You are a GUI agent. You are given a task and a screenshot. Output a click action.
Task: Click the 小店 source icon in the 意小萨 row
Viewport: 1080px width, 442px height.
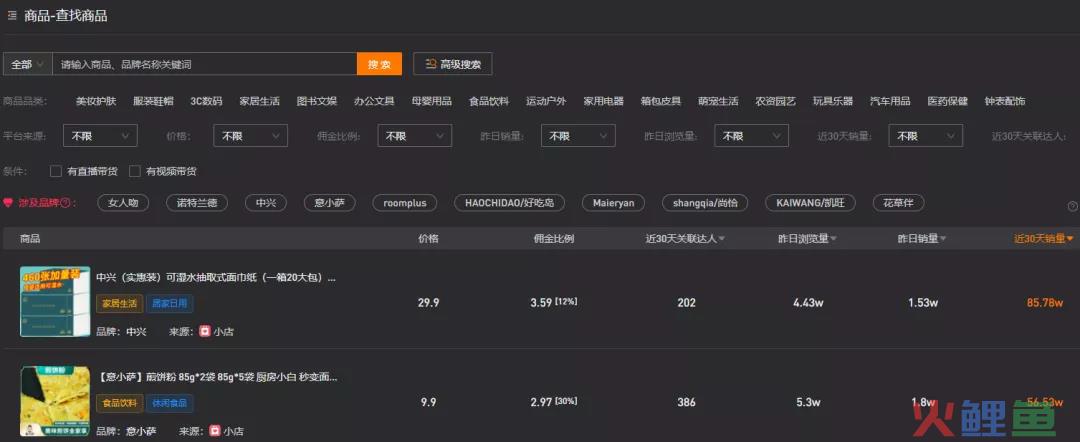214,431
